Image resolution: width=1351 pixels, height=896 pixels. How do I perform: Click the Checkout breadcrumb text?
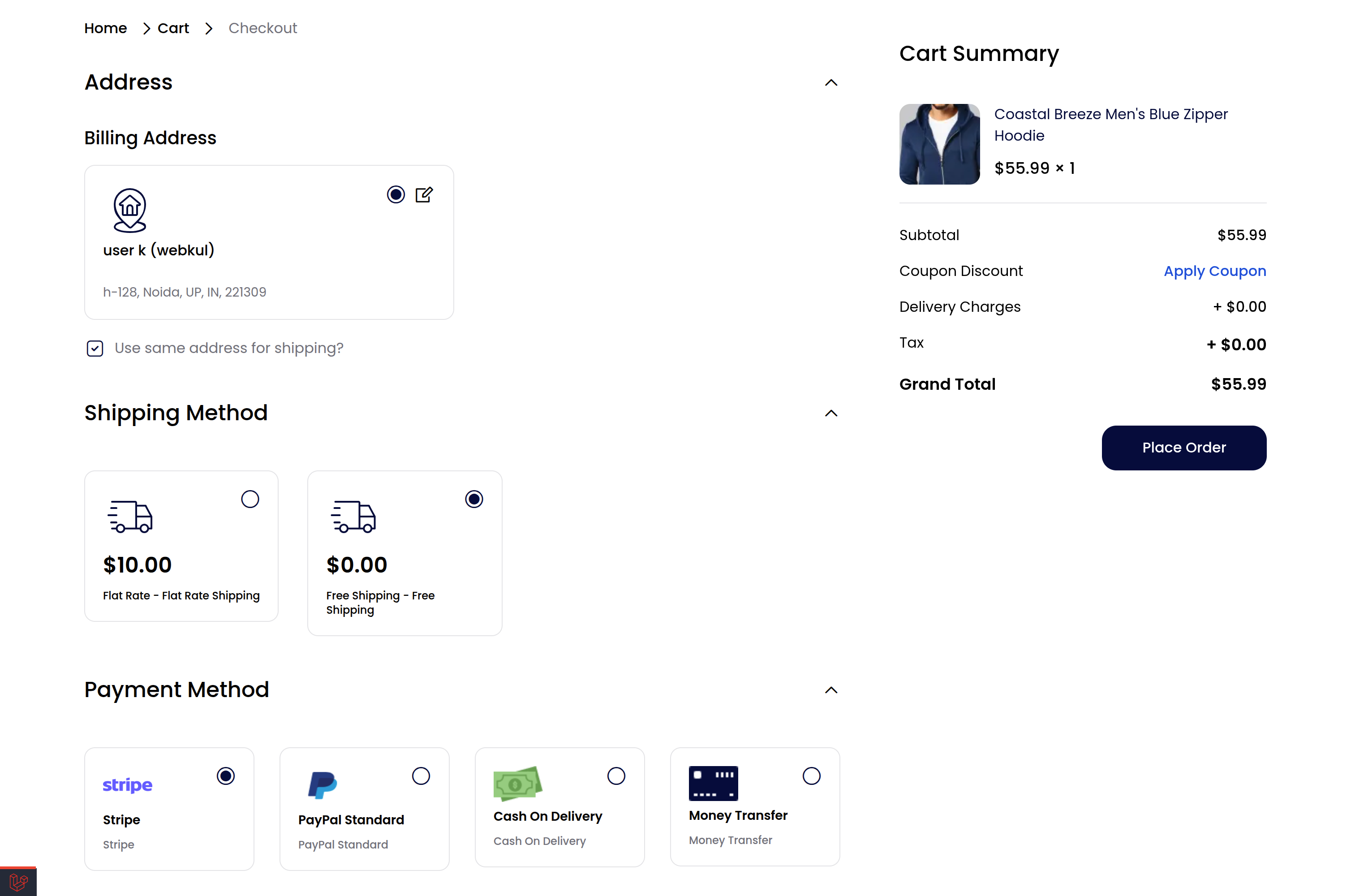pos(263,28)
